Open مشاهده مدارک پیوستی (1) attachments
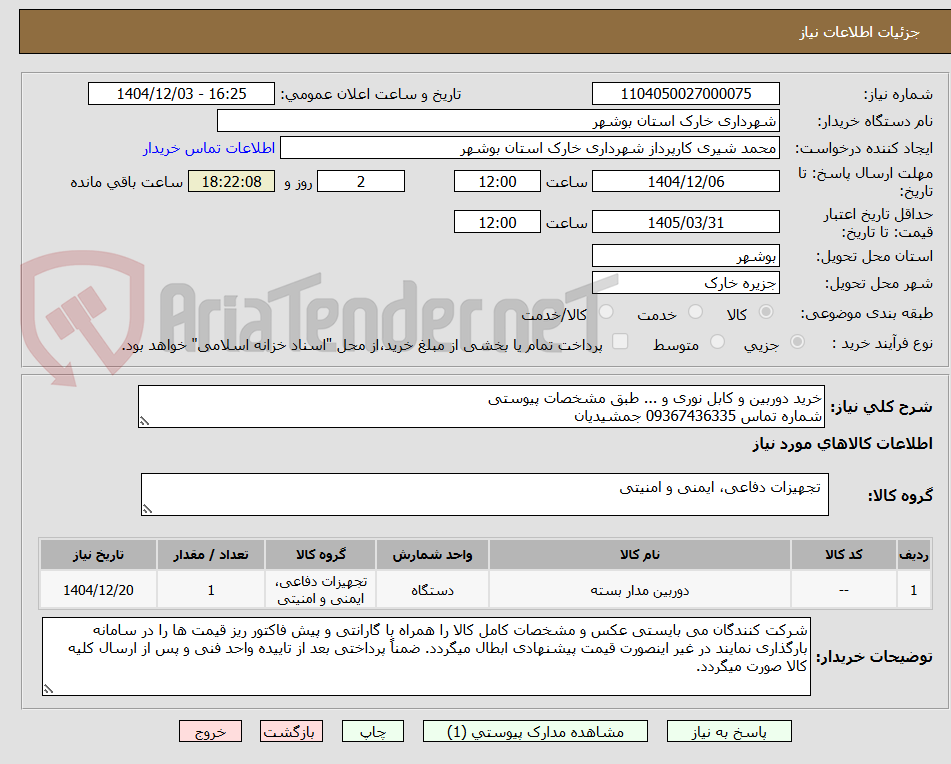 click(x=535, y=731)
